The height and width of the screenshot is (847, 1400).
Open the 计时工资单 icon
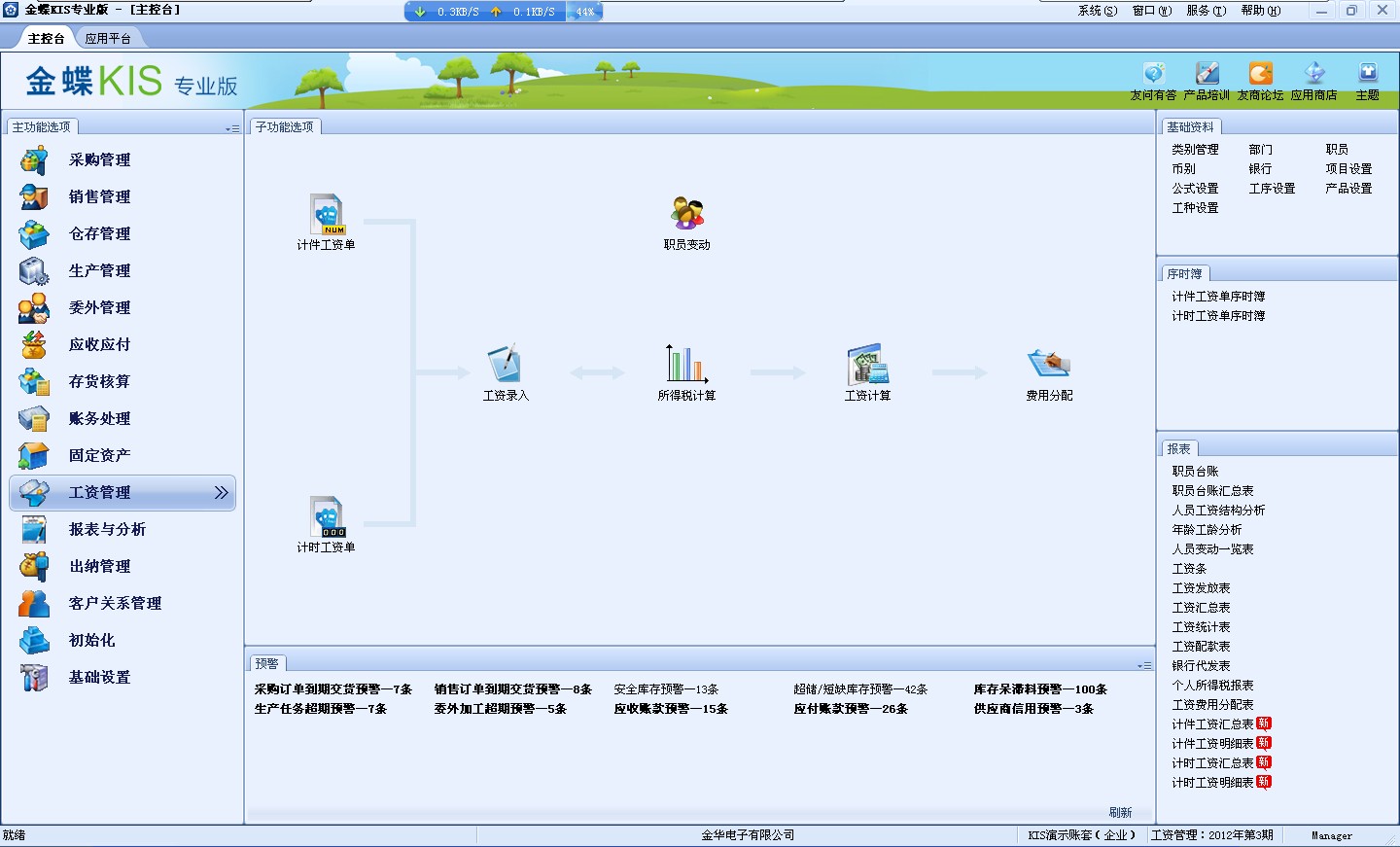(x=328, y=517)
